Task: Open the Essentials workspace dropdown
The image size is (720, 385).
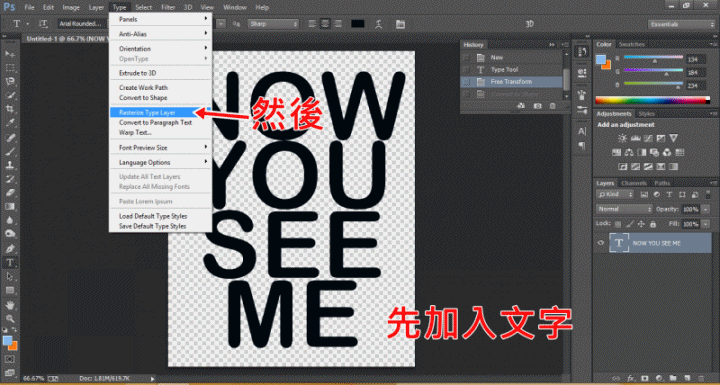Action: coord(681,24)
